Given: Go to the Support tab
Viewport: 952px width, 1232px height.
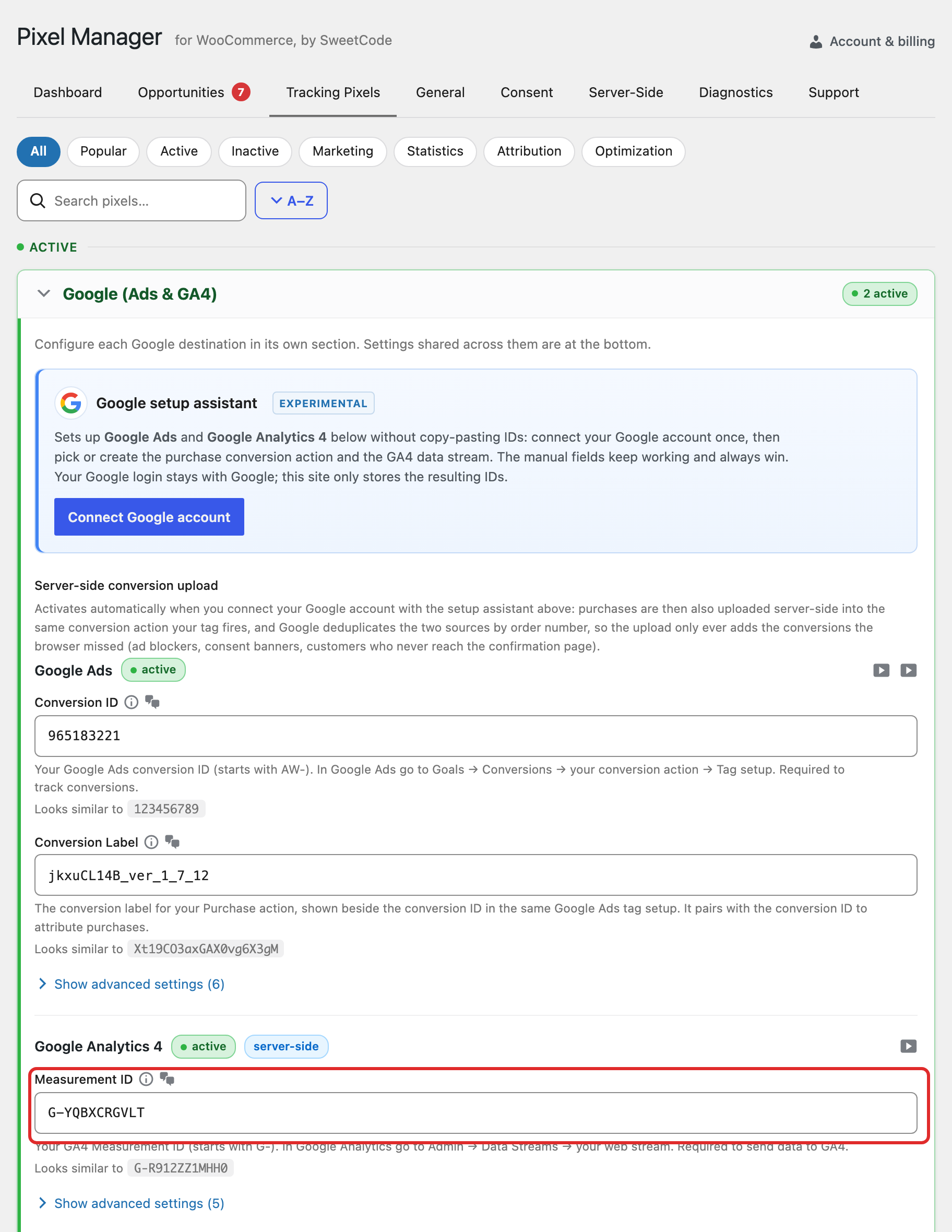Looking at the screenshot, I should (x=833, y=92).
